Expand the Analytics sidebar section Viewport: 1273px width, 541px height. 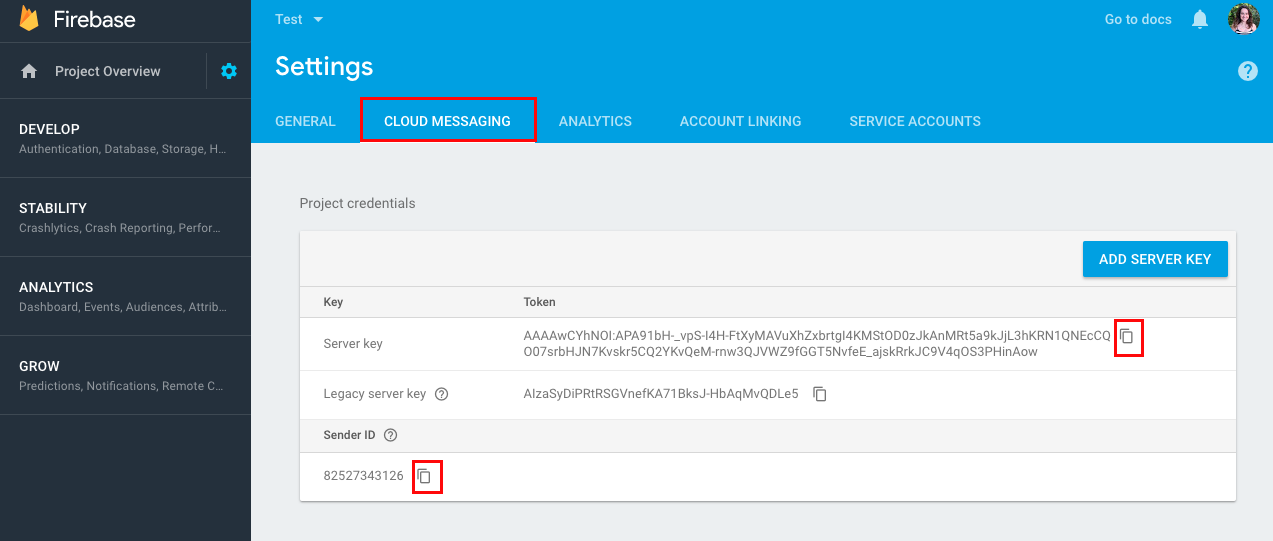125,296
